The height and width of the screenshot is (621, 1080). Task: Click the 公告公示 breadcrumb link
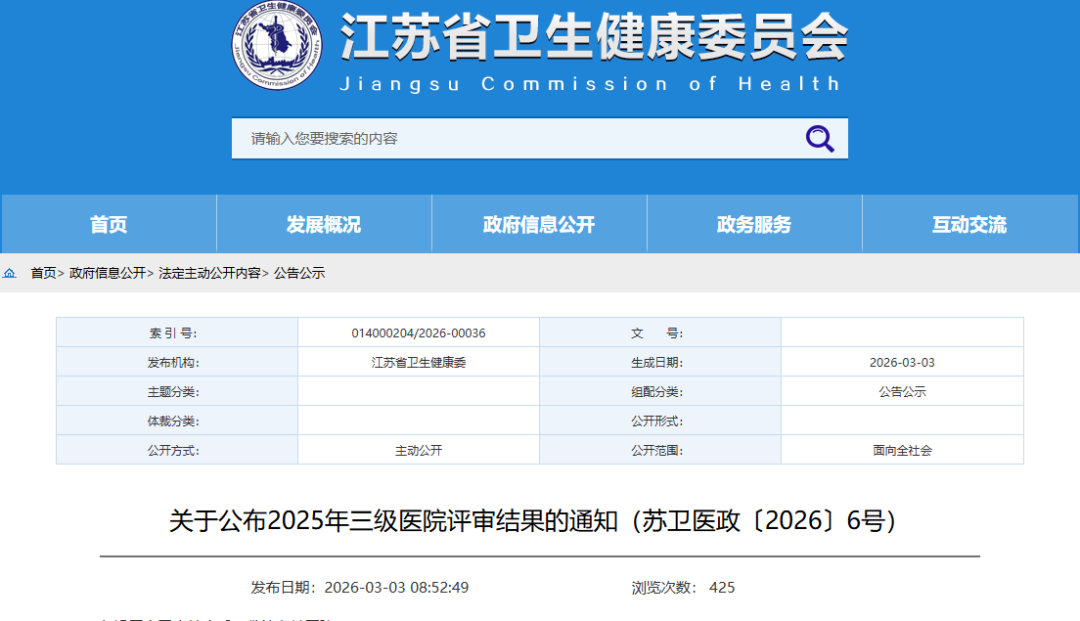[299, 273]
